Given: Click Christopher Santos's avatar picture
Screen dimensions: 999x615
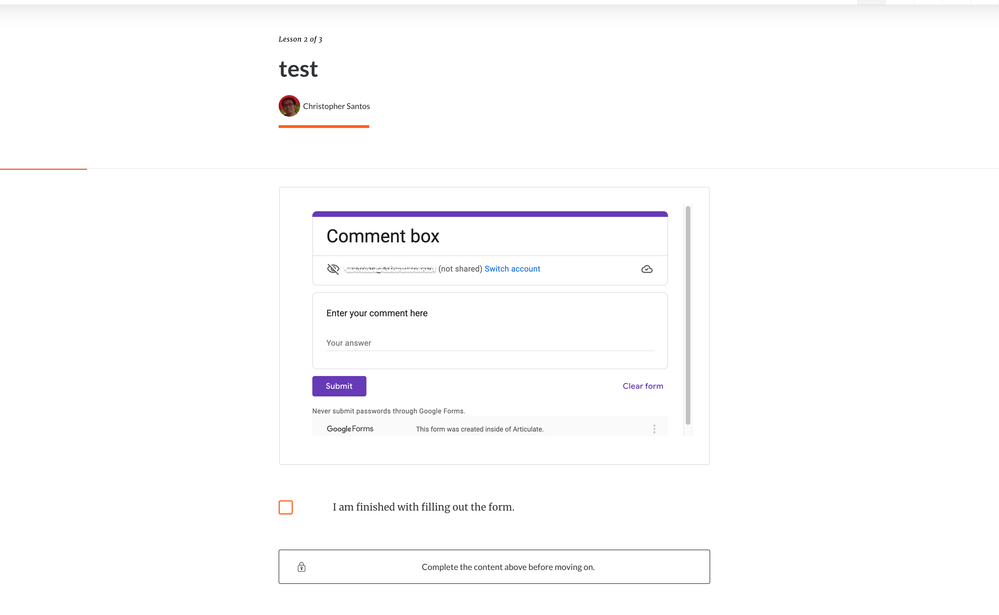Looking at the screenshot, I should point(289,106).
